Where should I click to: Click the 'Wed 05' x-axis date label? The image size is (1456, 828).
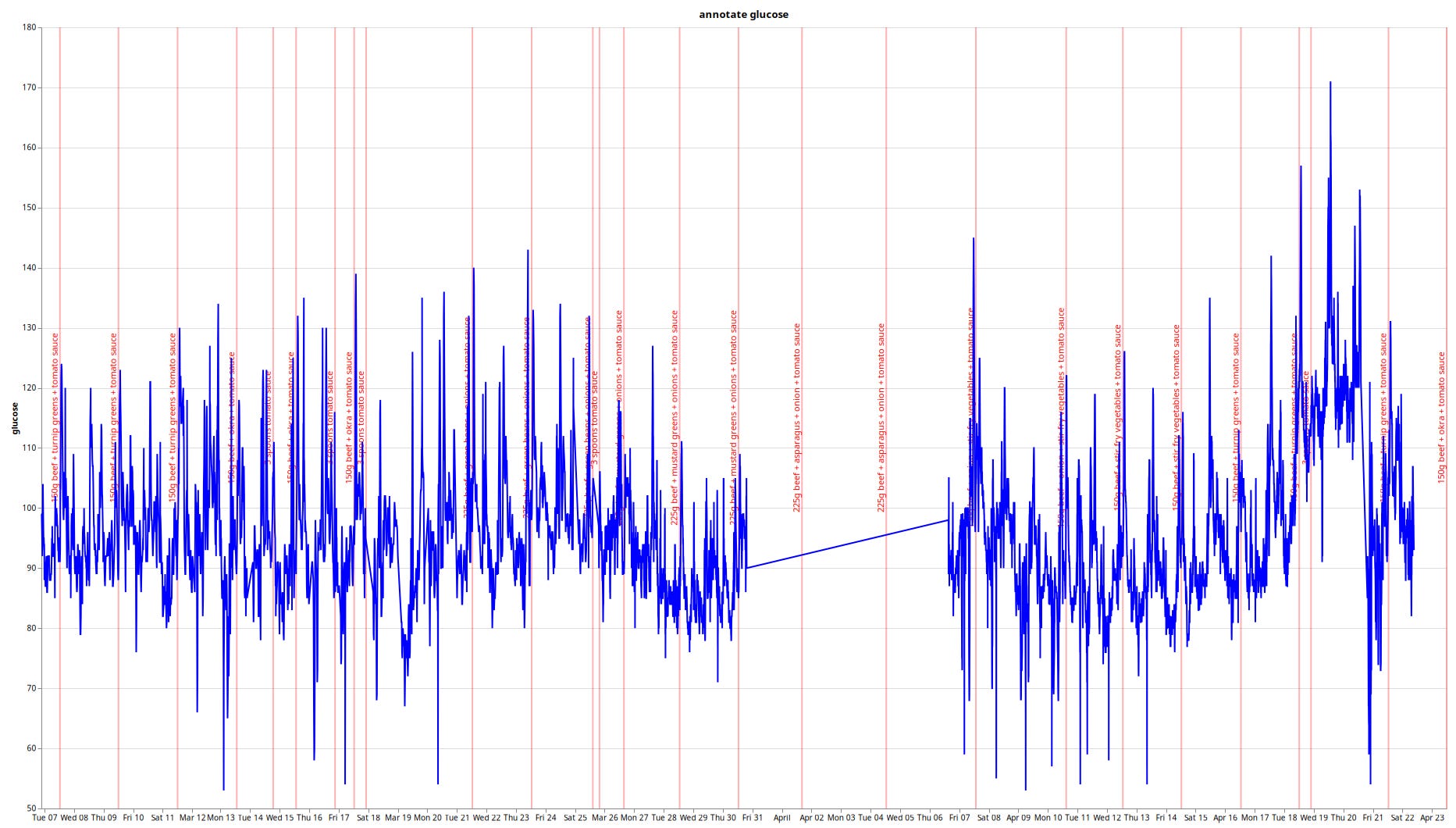900,819
